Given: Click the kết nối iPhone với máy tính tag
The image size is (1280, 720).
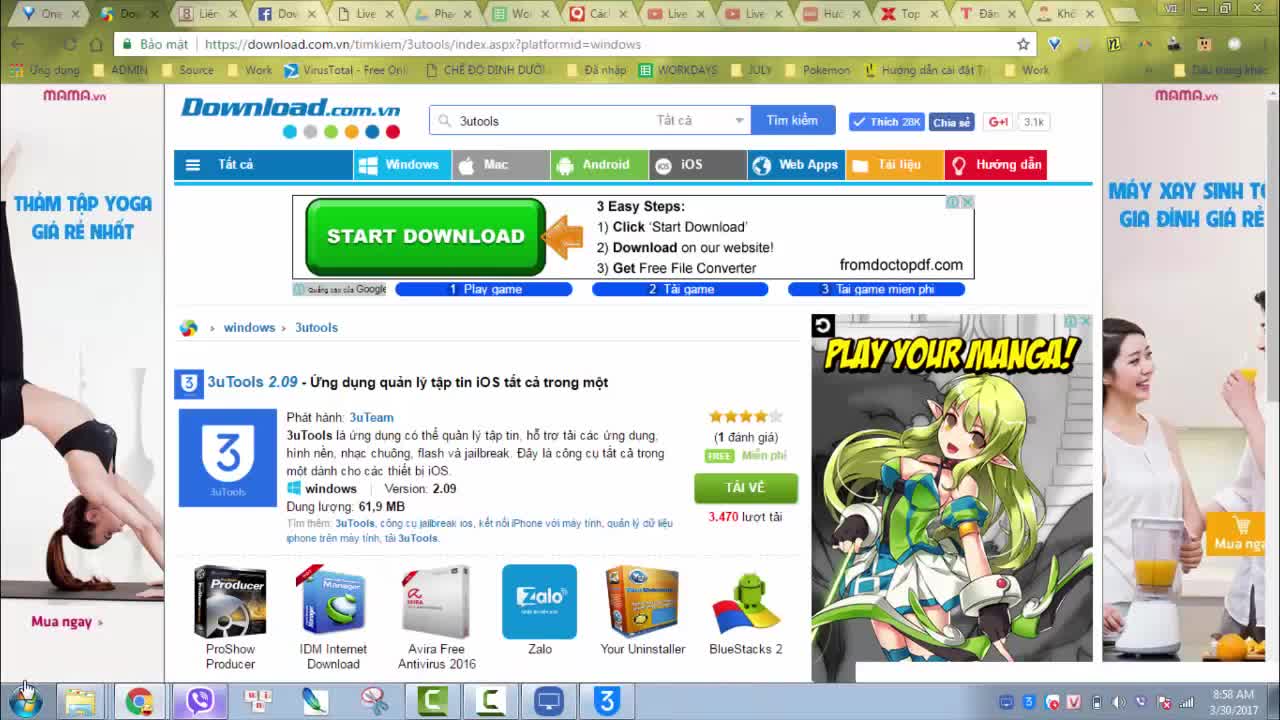Looking at the screenshot, I should pos(539,524).
